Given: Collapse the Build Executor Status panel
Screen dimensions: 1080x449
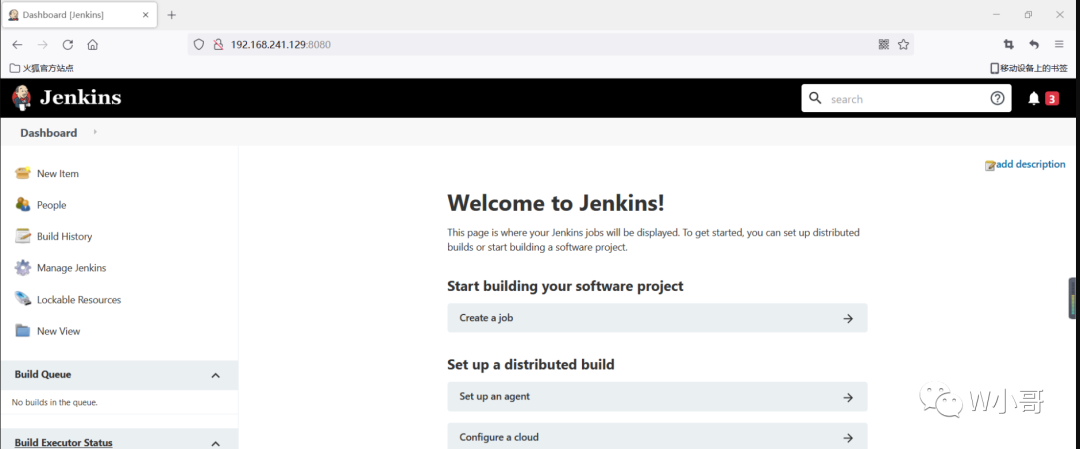Looking at the screenshot, I should click(x=216, y=443).
